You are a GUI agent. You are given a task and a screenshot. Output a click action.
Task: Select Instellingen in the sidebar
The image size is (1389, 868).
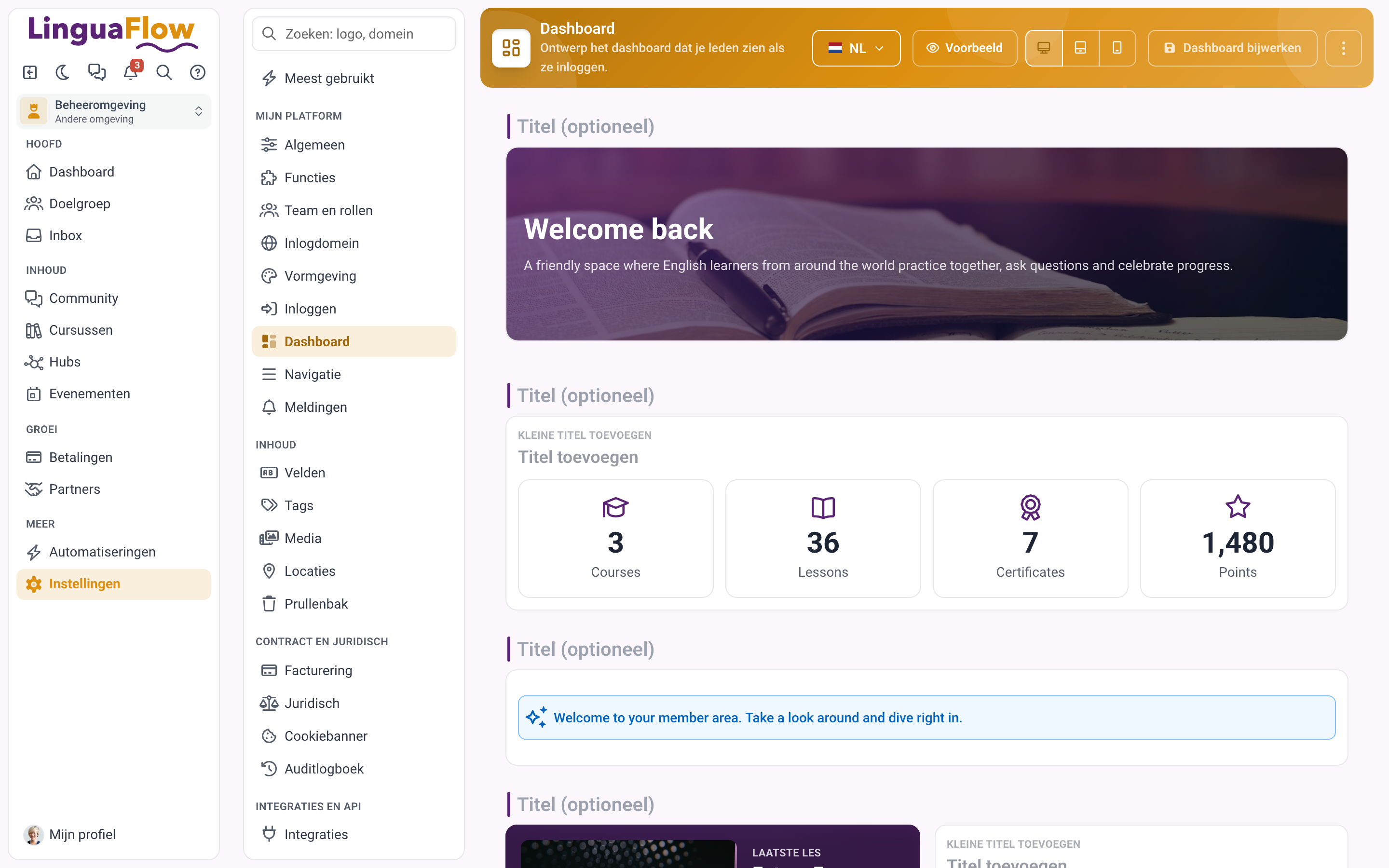point(114,584)
